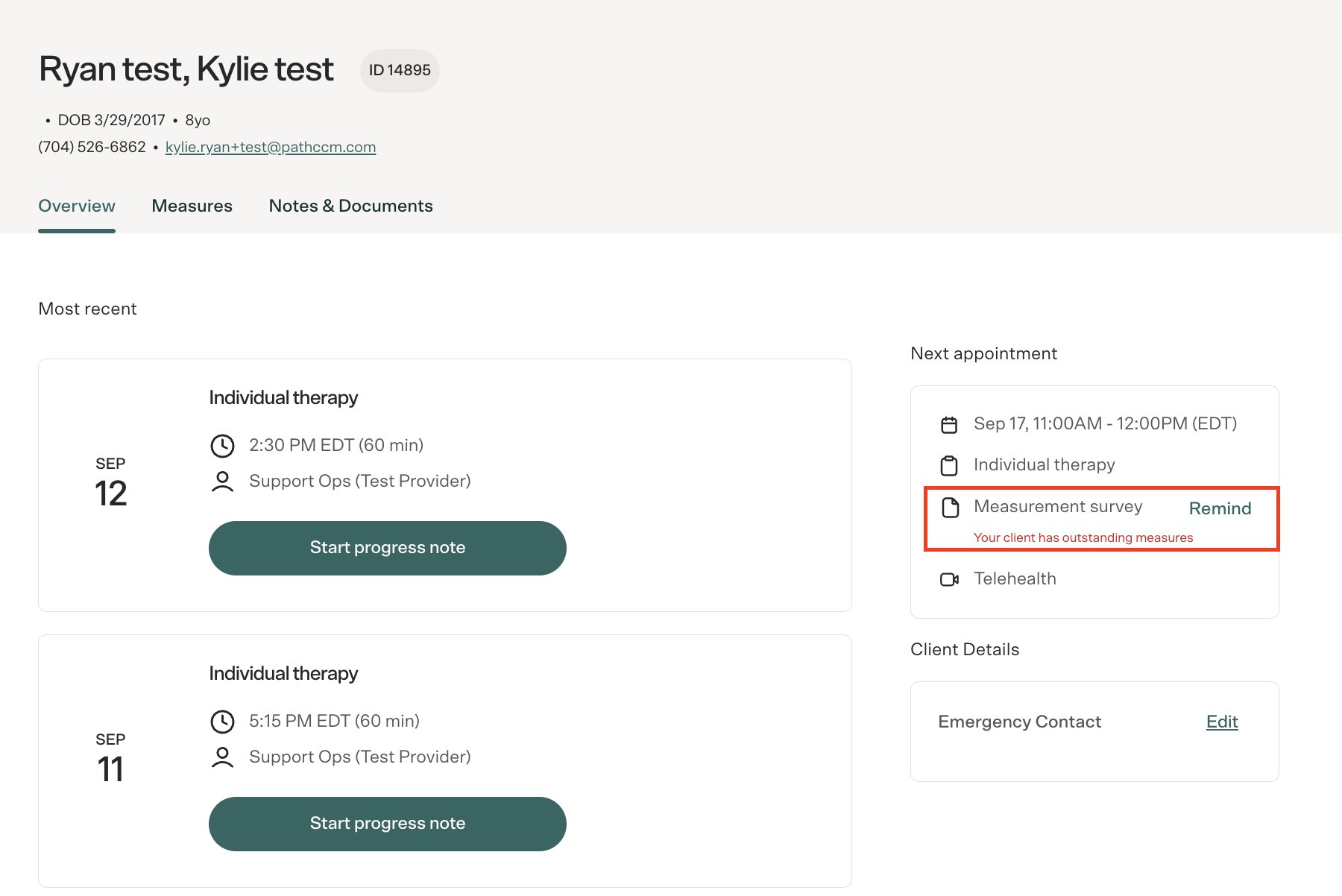The image size is (1342, 896).
Task: Start progress note for Sep 11 session
Action: pyautogui.click(x=388, y=824)
